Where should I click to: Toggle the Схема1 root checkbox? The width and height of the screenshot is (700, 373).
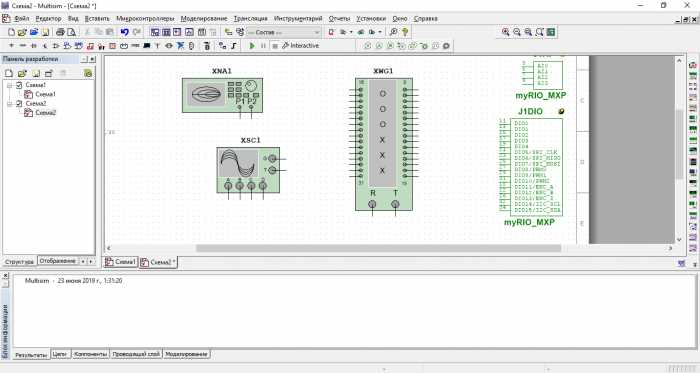point(19,85)
